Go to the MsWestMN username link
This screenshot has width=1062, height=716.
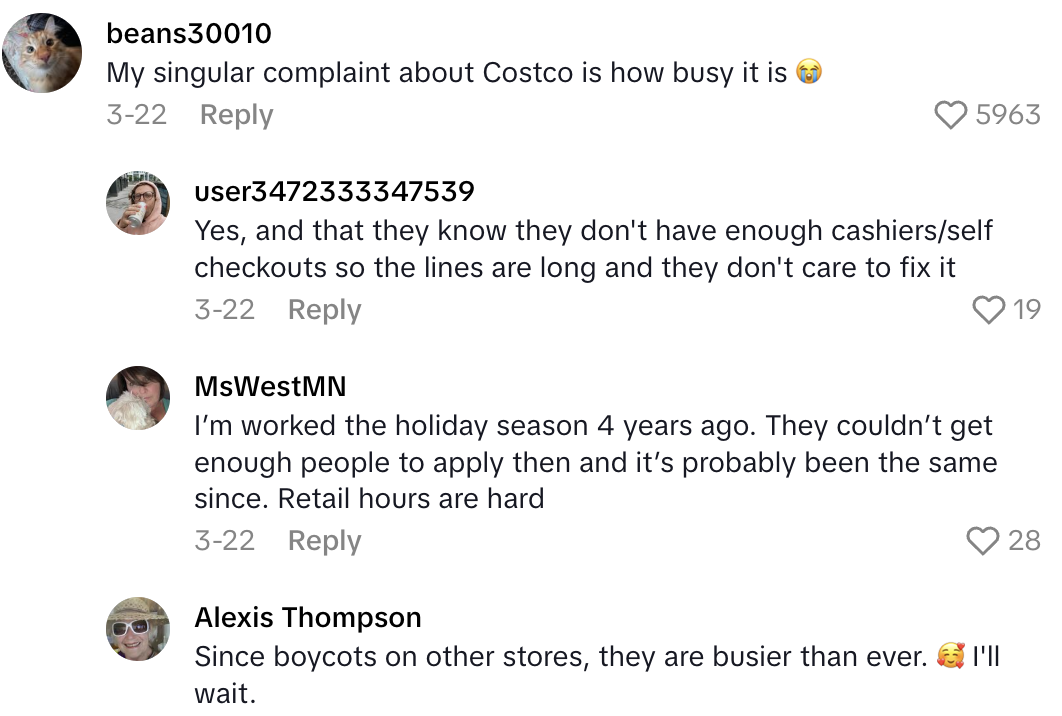pyautogui.click(x=270, y=386)
